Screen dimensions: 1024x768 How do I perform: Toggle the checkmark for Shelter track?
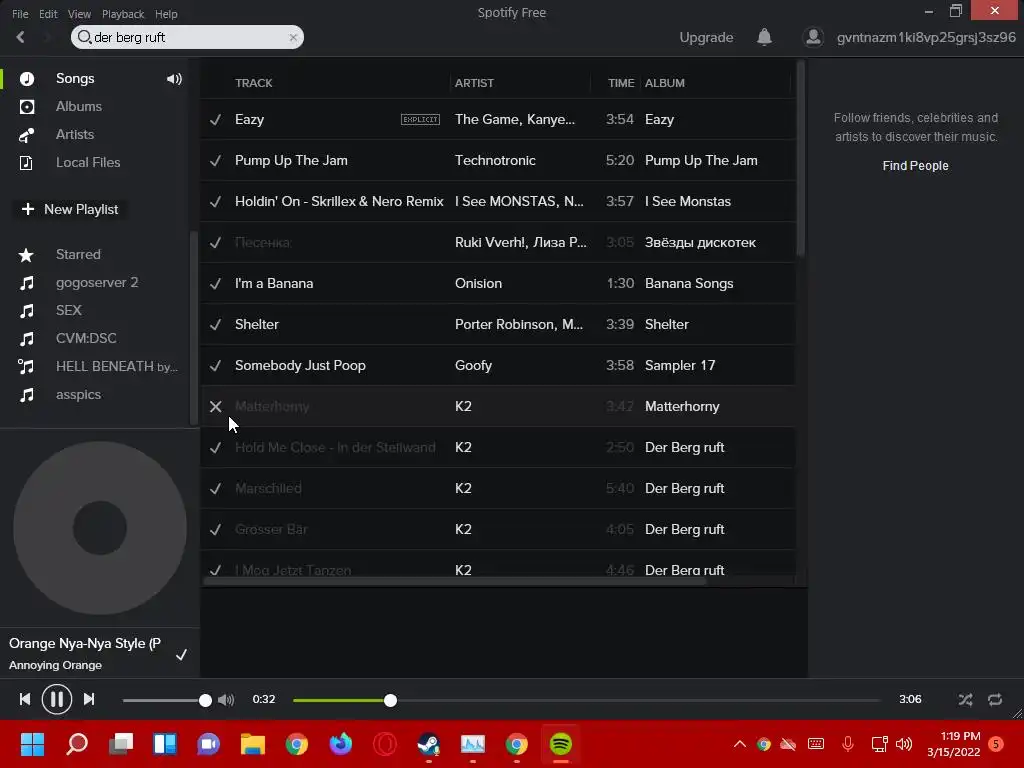[x=216, y=325]
